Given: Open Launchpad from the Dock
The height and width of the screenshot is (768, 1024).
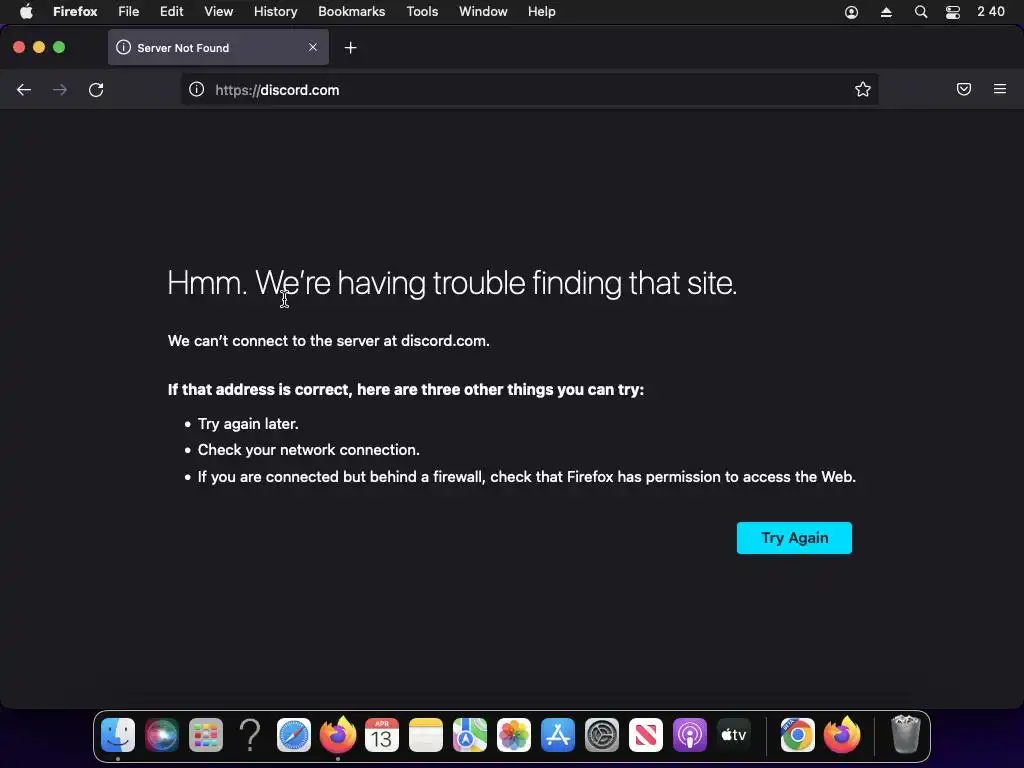Looking at the screenshot, I should 206,735.
